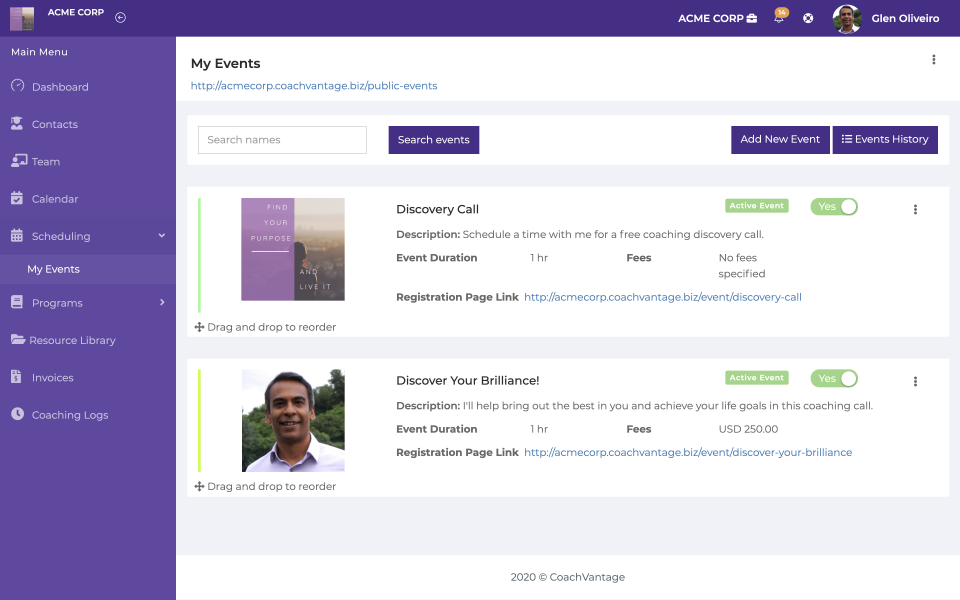Open the discovery-call registration page link

[x=662, y=297]
